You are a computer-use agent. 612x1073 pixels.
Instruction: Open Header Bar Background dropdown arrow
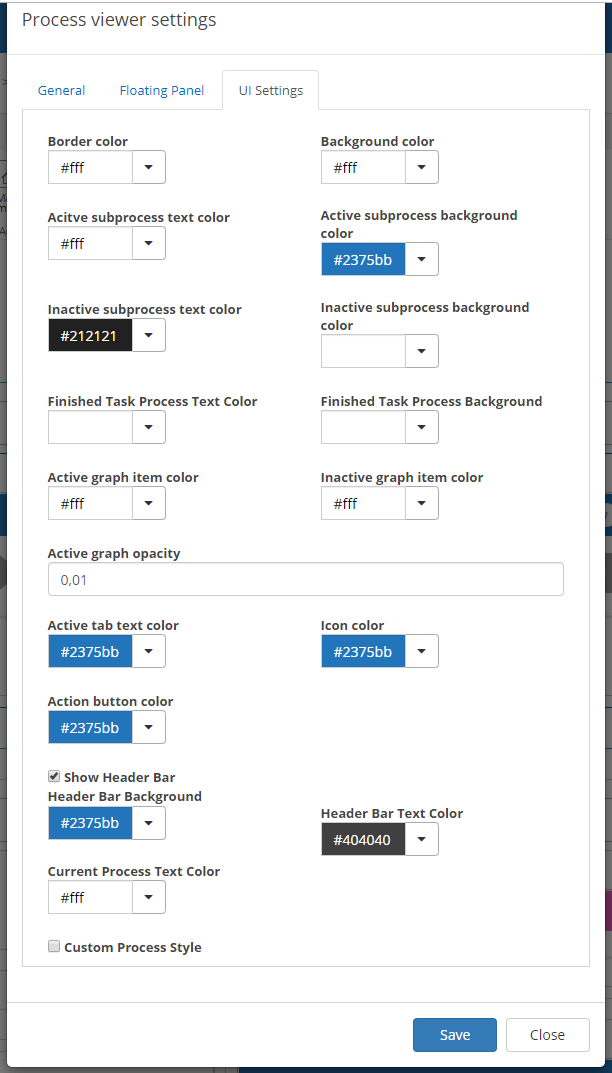pos(149,823)
